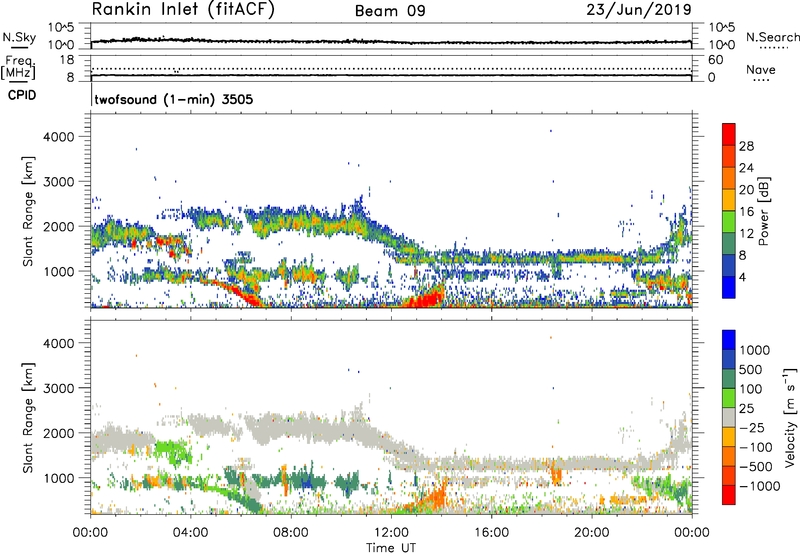Click red power echo near 13:30 UT
The image size is (800, 554).
[x=426, y=297]
